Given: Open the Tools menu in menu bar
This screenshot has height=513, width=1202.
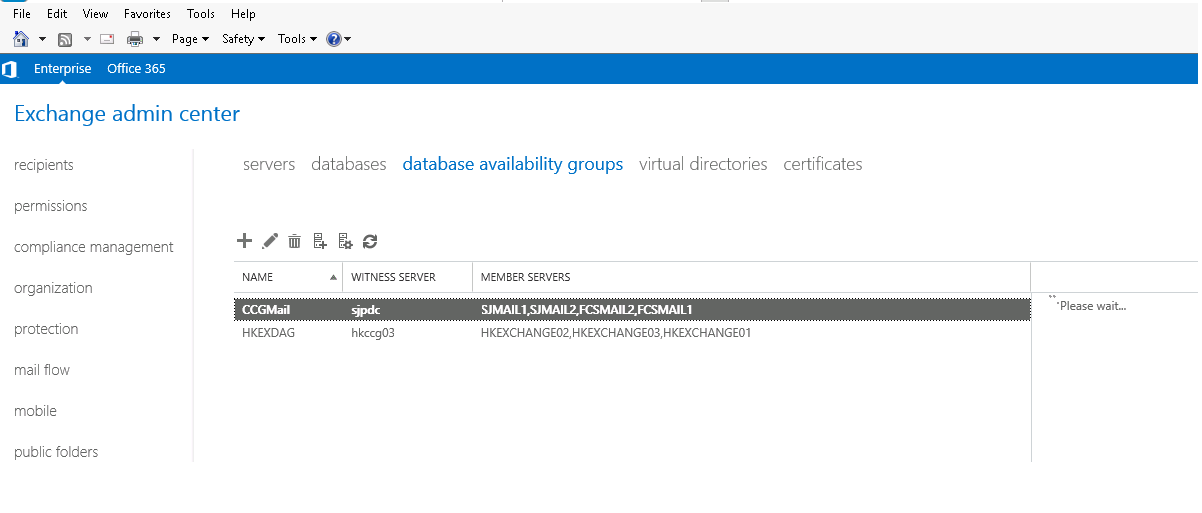Looking at the screenshot, I should coord(201,14).
